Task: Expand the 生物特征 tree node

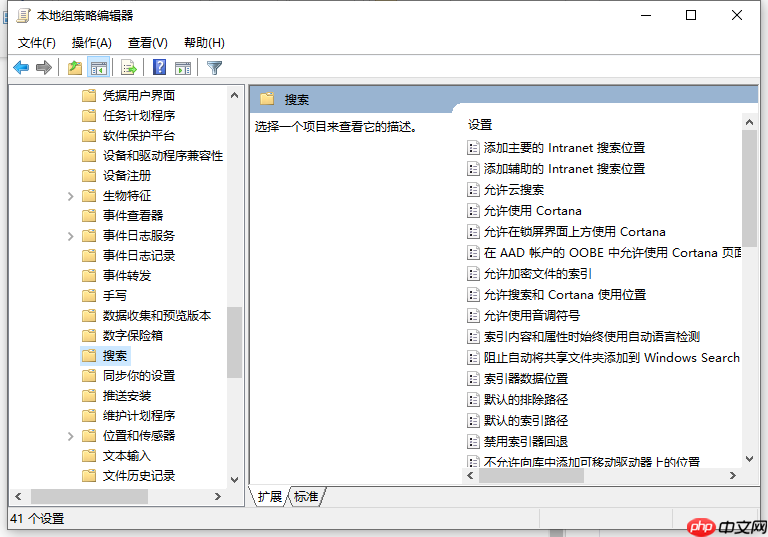Action: point(71,196)
